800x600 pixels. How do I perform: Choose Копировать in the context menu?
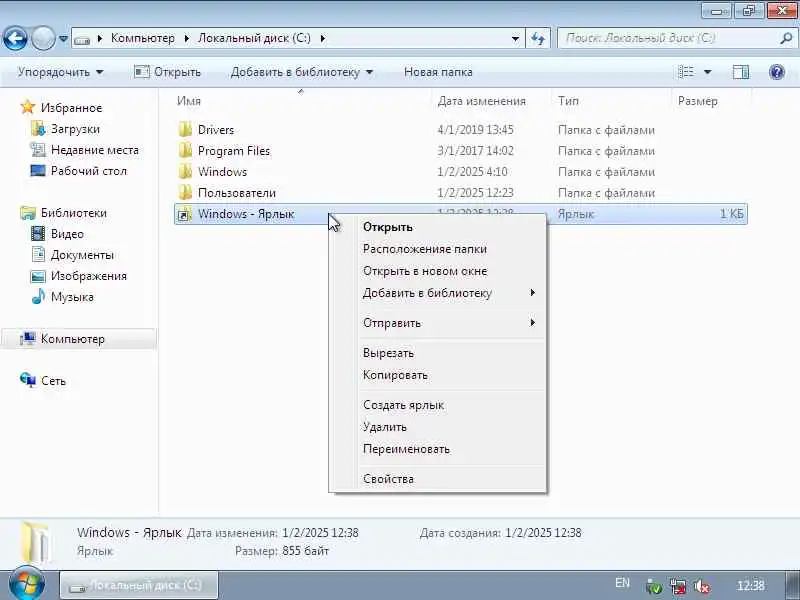(x=395, y=374)
